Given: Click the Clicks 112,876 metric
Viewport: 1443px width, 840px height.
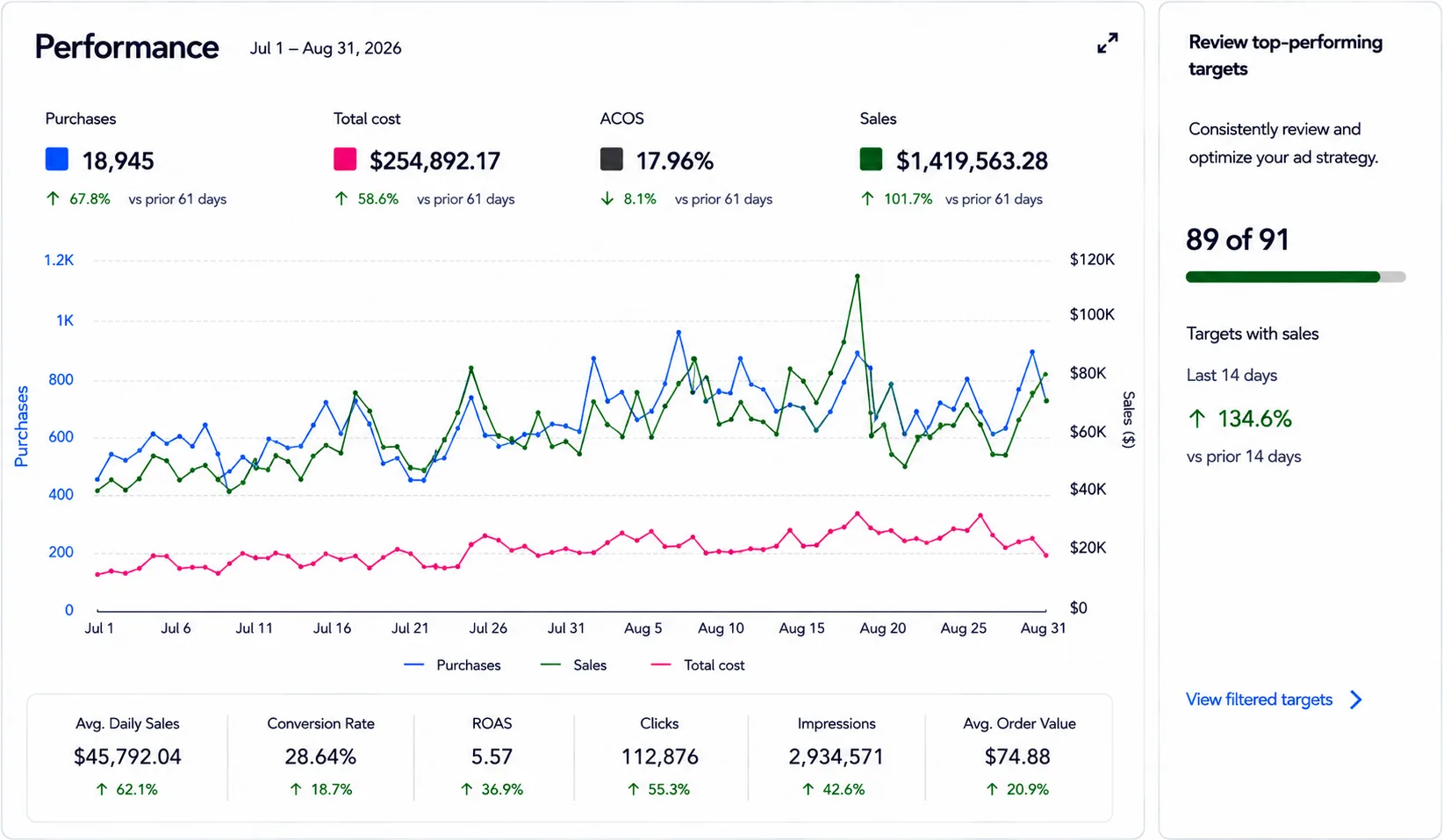Looking at the screenshot, I should [x=659, y=757].
